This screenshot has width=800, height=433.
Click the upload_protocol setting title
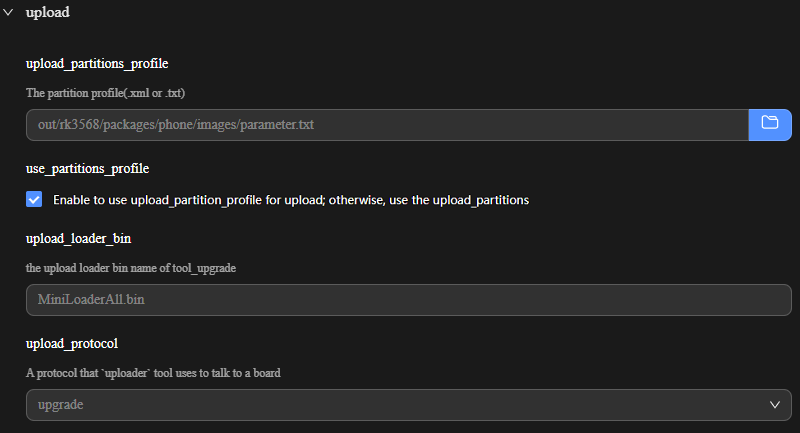(72, 343)
